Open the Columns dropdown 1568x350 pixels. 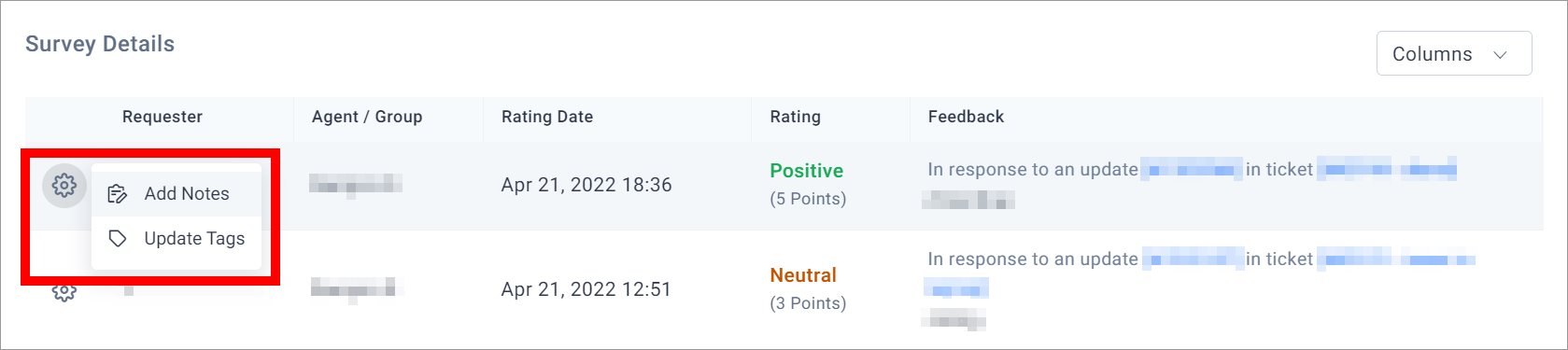[x=1454, y=54]
